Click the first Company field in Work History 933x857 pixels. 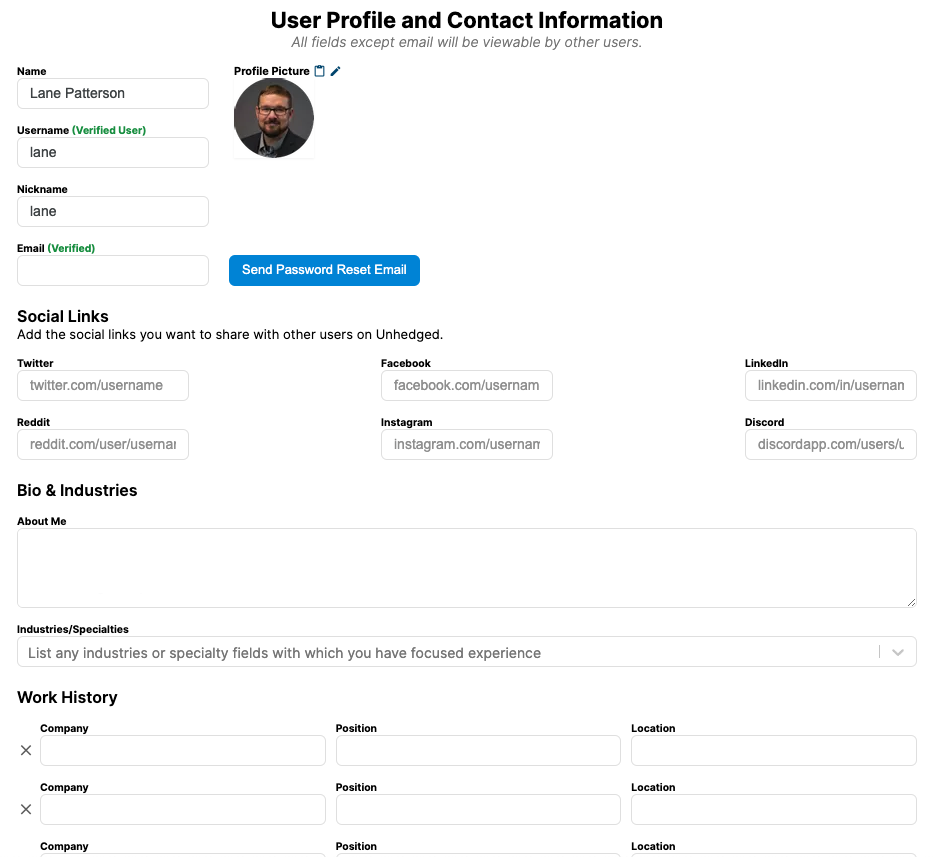pos(183,750)
